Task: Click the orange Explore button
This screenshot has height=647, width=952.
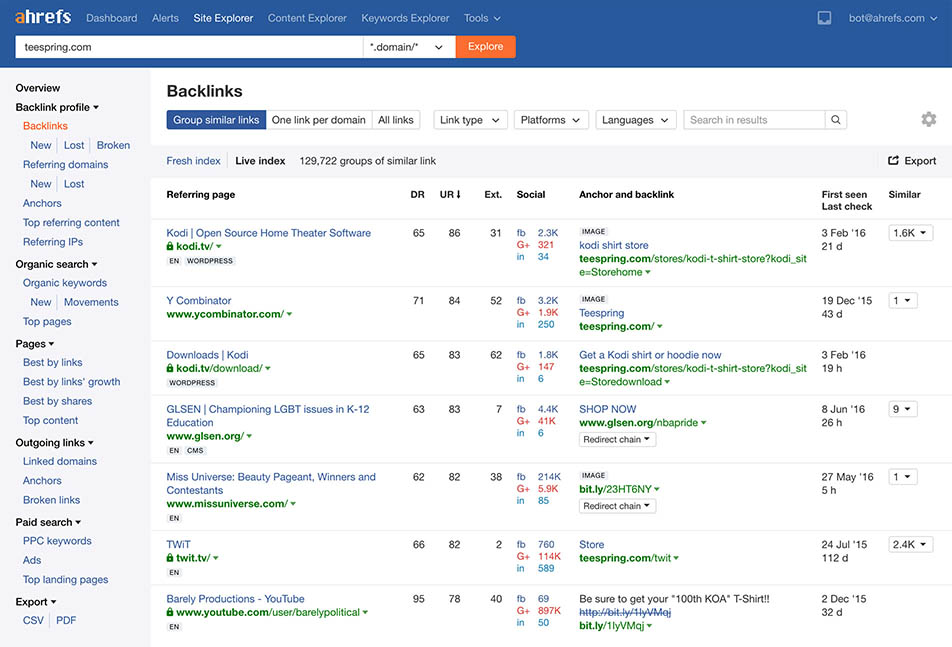Action: 485,46
